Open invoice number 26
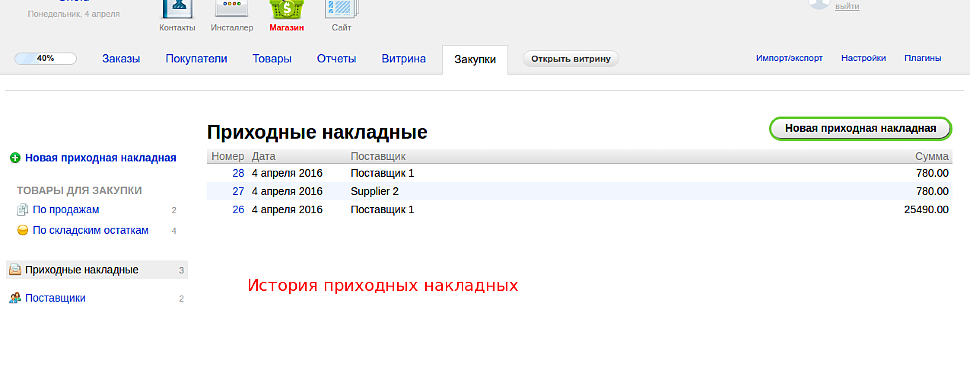The image size is (970, 377). point(238,210)
